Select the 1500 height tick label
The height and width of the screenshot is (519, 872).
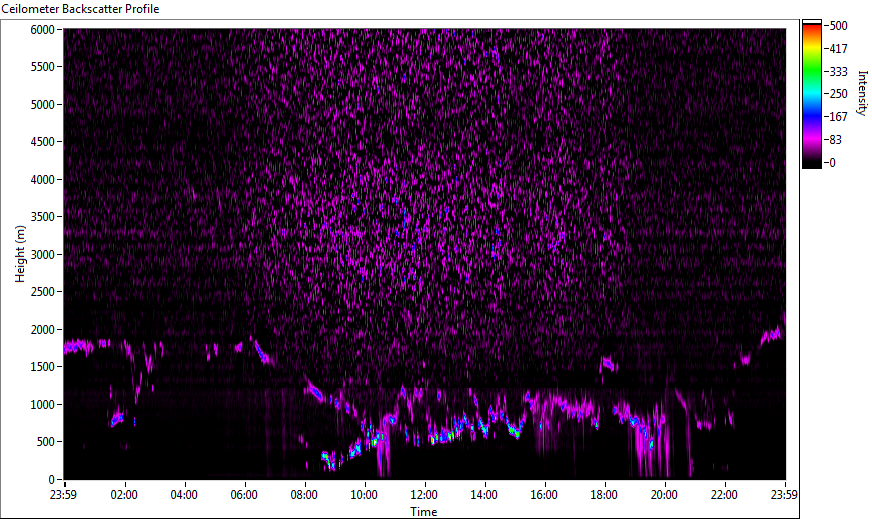coord(42,367)
